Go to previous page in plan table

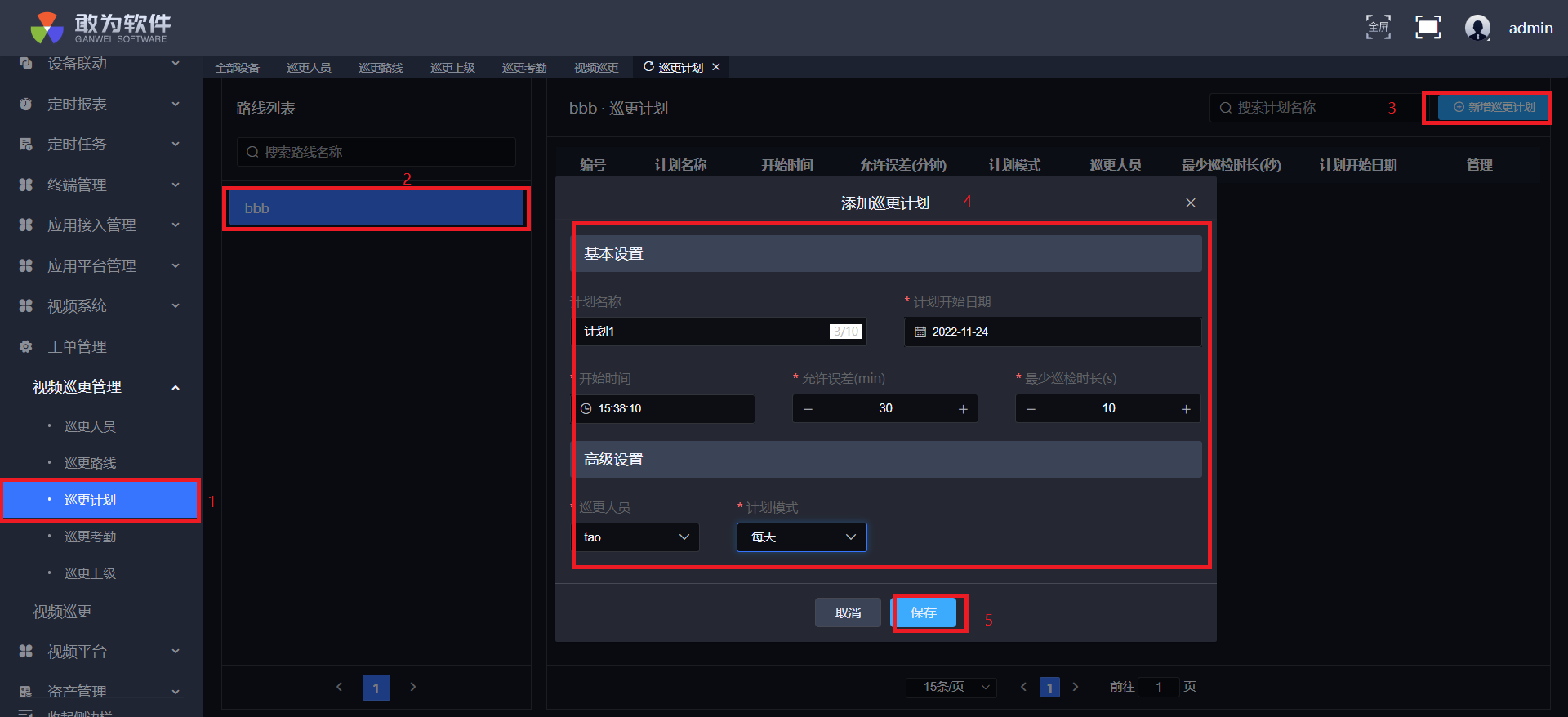point(1024,687)
